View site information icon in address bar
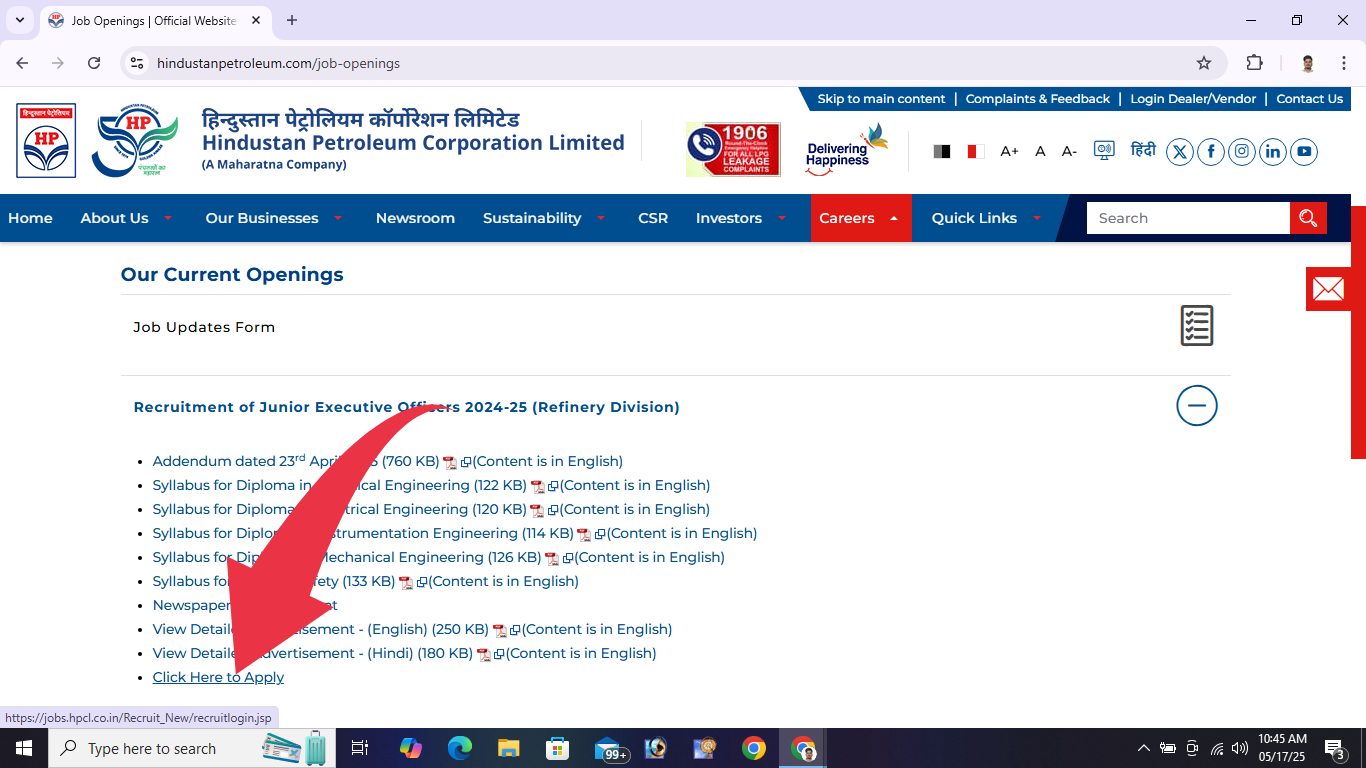Viewport: 1366px width, 768px height. [138, 63]
